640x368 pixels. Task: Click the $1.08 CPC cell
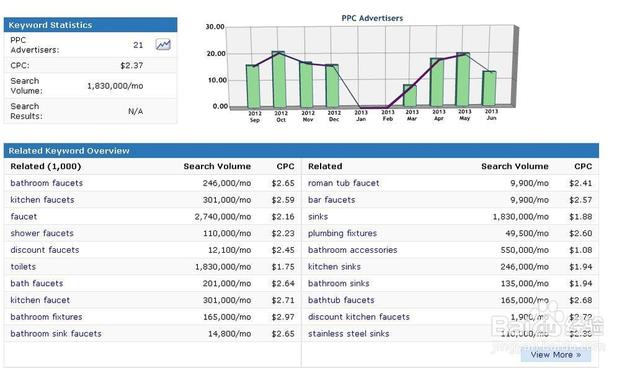click(580, 250)
